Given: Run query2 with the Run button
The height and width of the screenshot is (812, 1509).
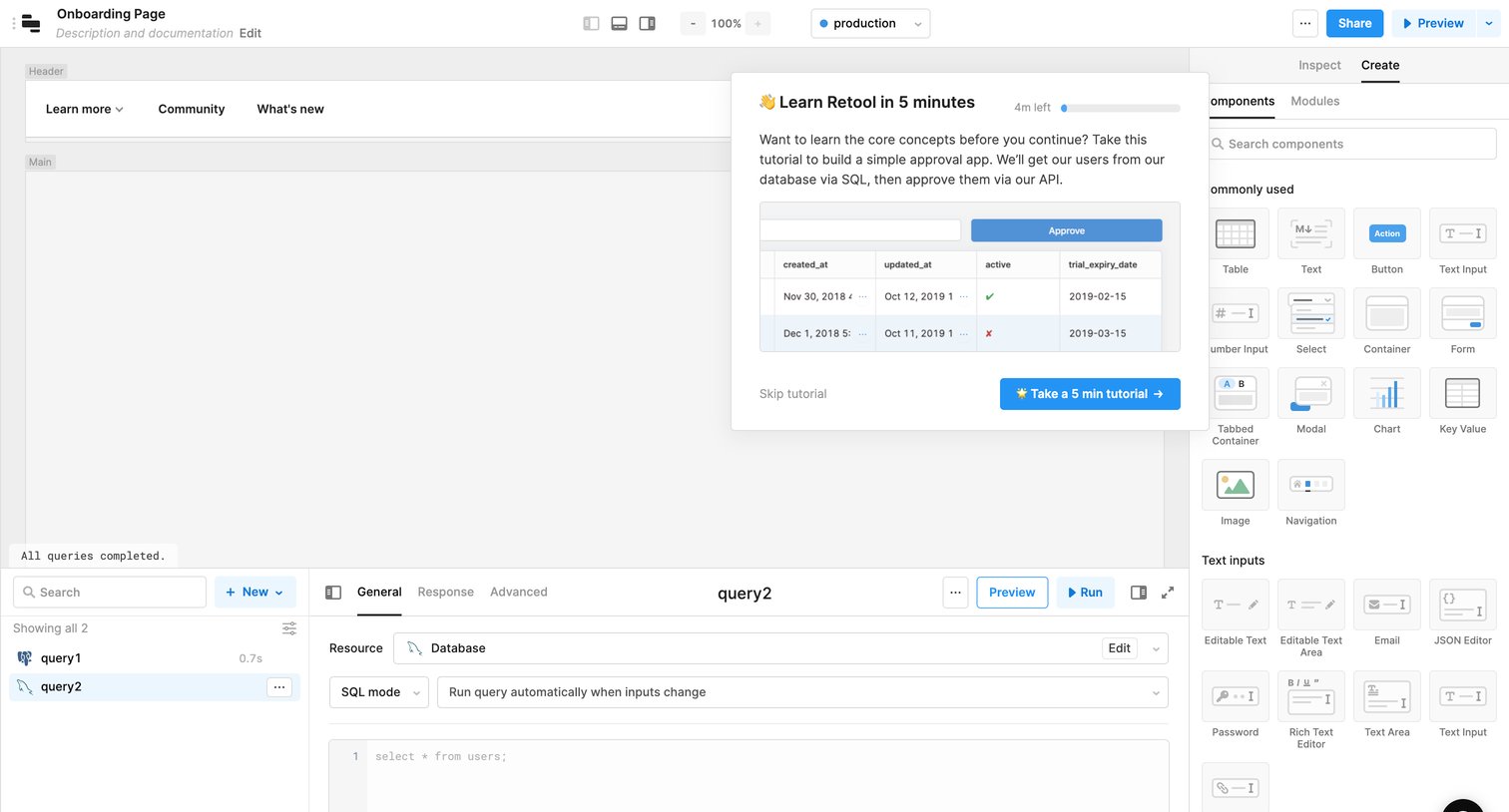Looking at the screenshot, I should (1085, 593).
